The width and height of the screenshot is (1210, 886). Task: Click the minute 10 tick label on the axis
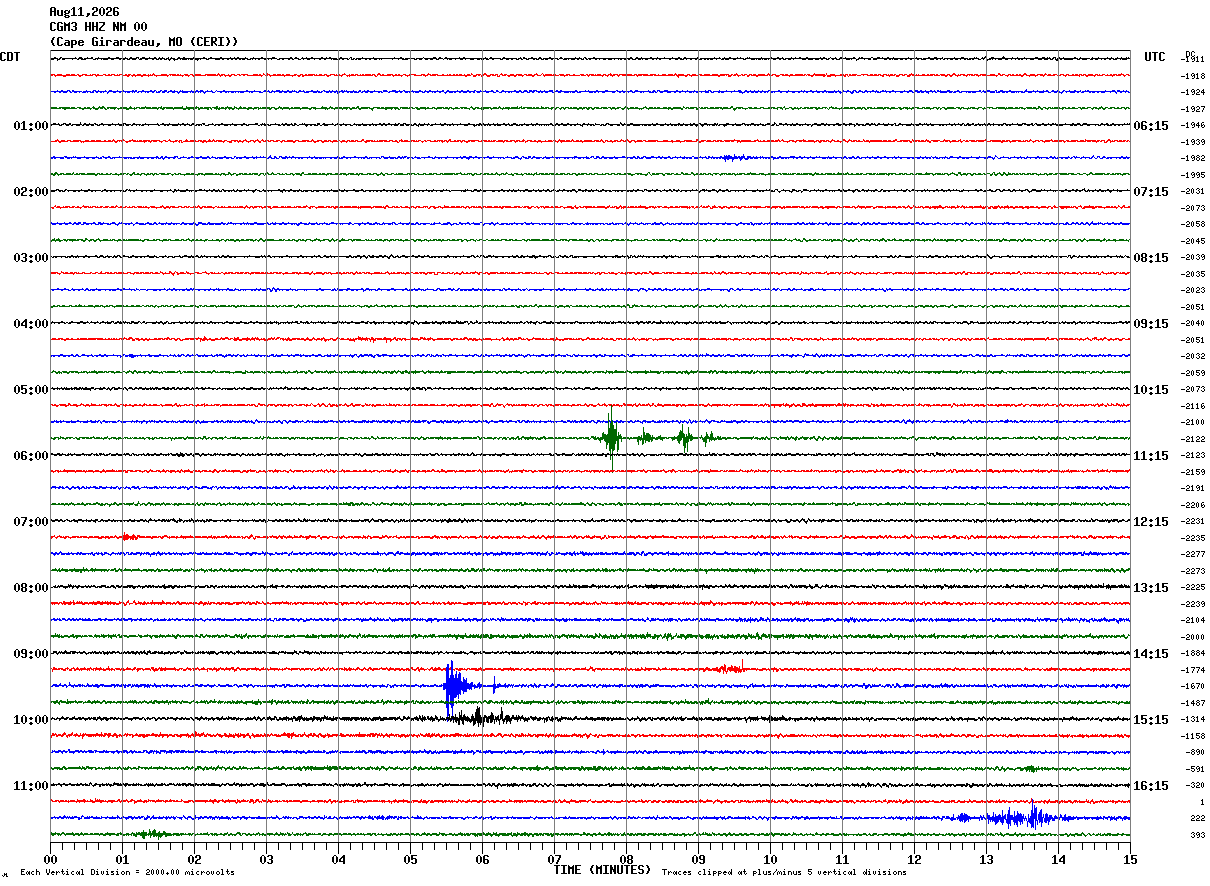coord(770,859)
